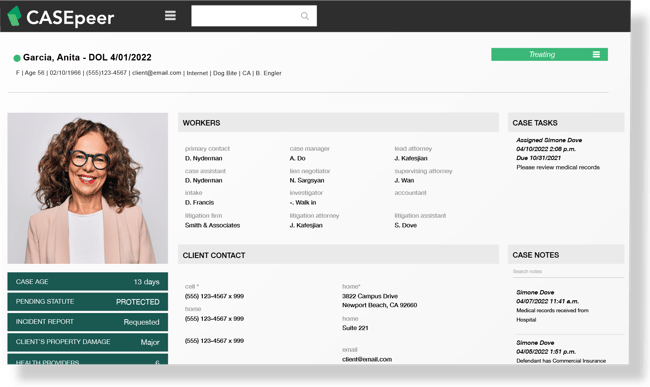
Task: Open the CLIENT CONTACT section header
Action: click(338, 255)
